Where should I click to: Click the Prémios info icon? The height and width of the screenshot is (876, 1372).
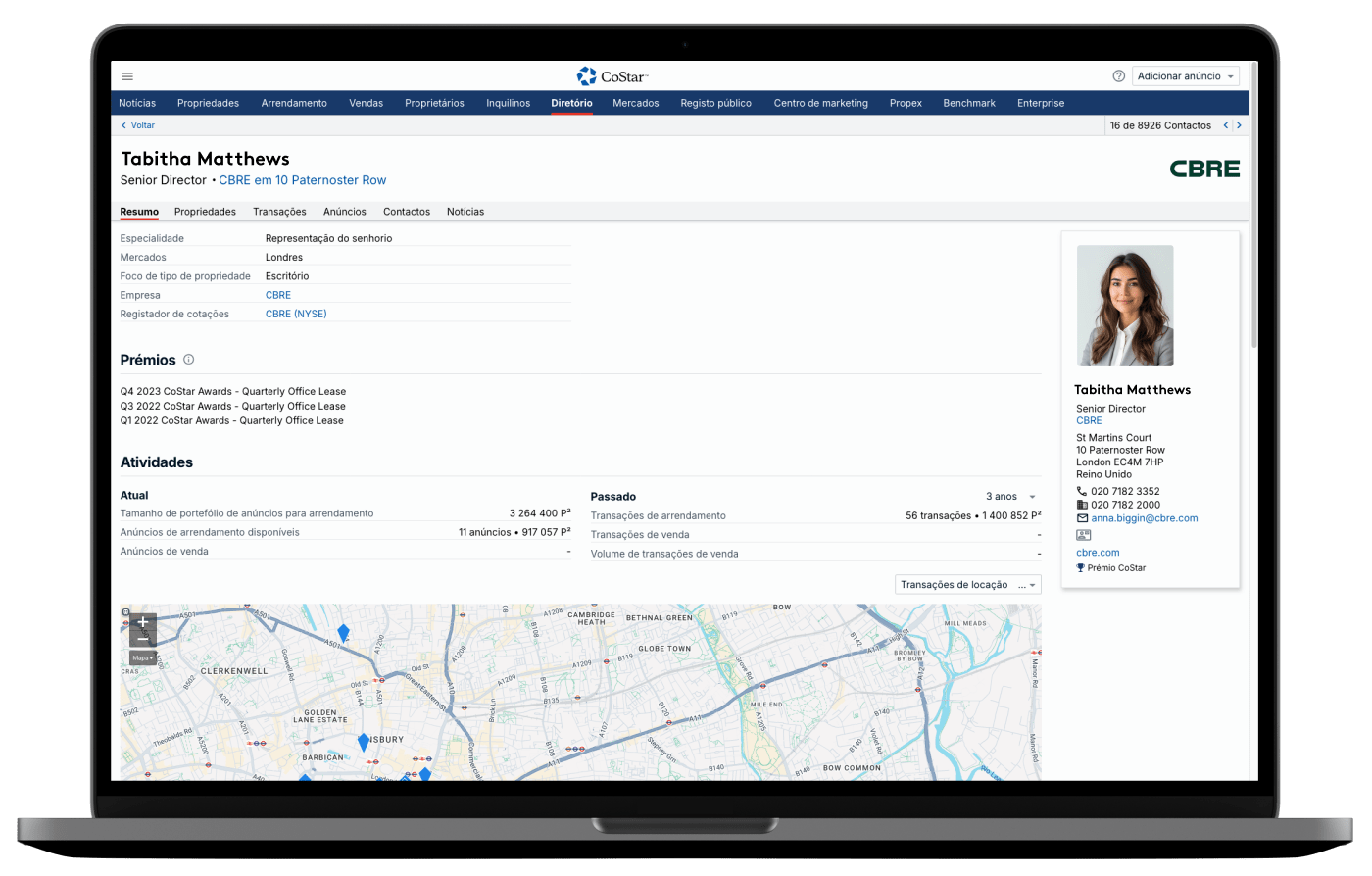point(189,360)
